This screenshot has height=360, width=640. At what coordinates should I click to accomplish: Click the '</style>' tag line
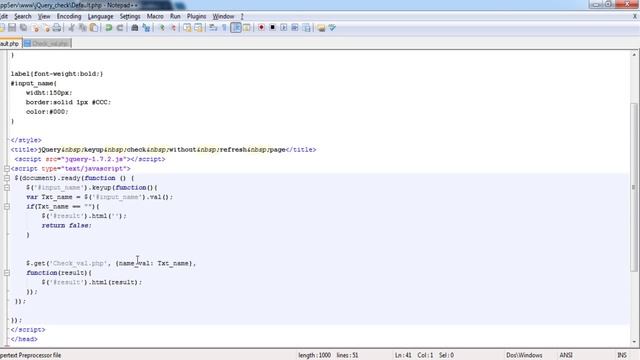[26, 140]
